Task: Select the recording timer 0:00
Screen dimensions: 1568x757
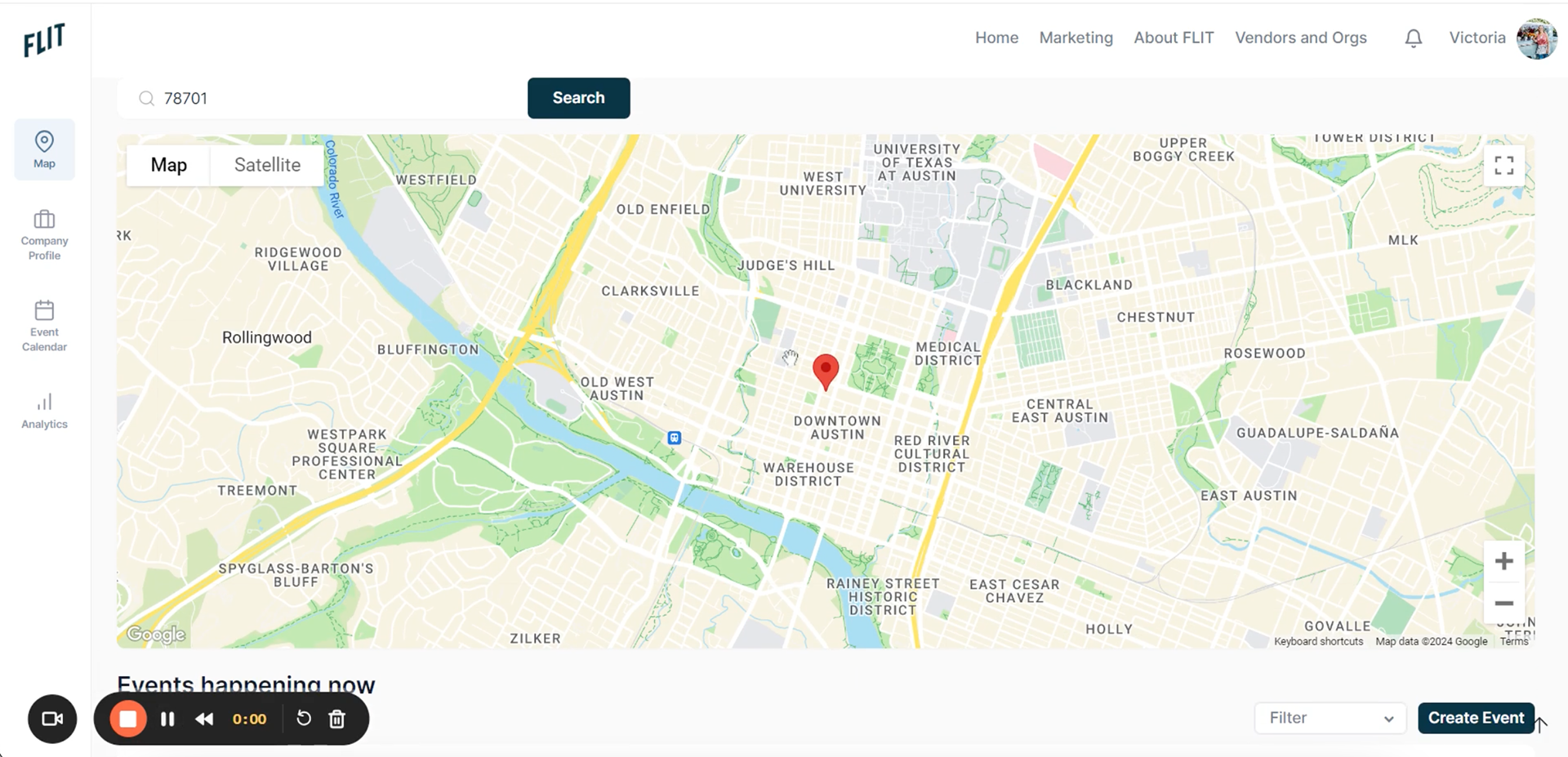Action: coord(249,719)
